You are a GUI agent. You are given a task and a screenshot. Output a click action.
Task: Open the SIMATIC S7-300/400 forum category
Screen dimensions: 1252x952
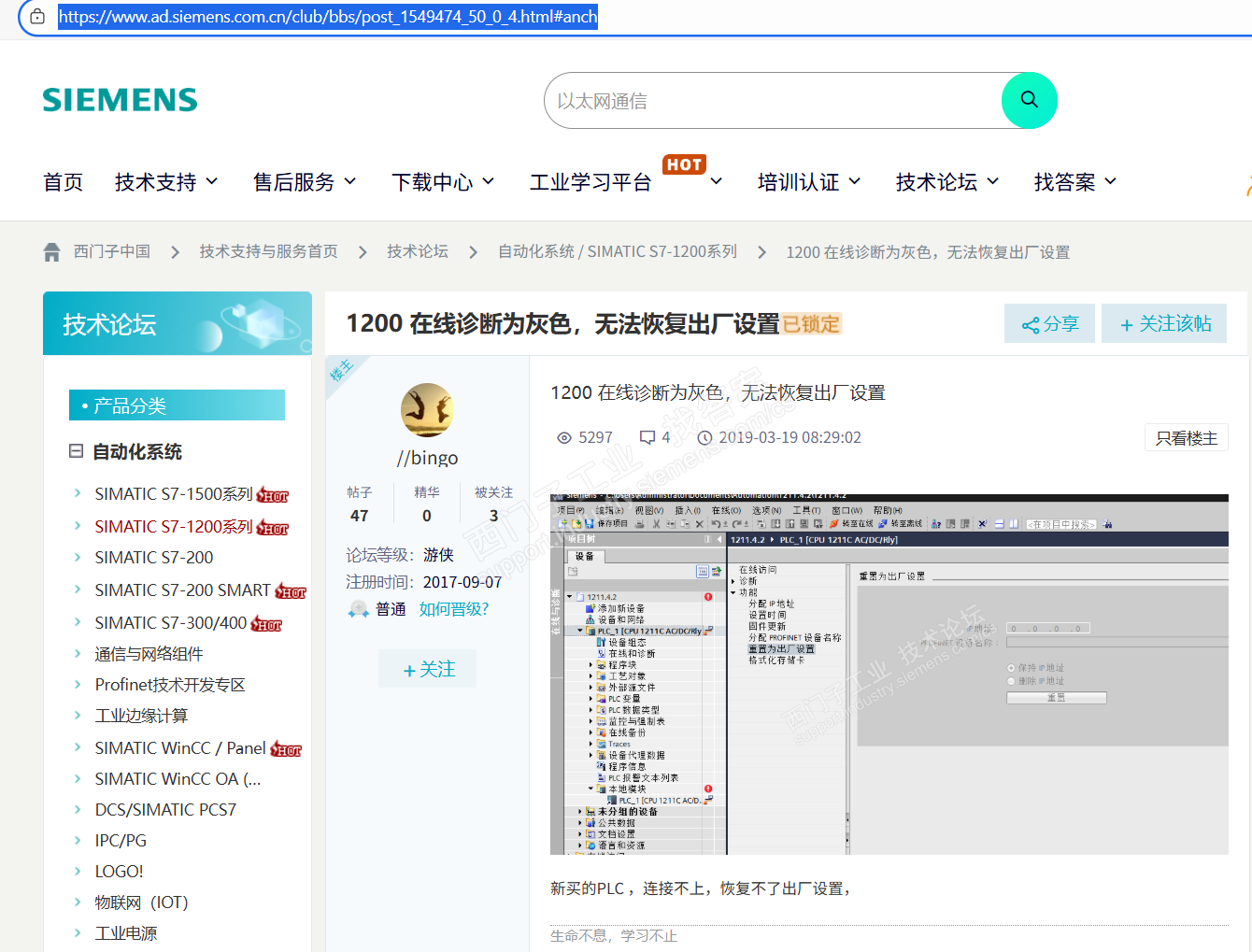coord(171,623)
